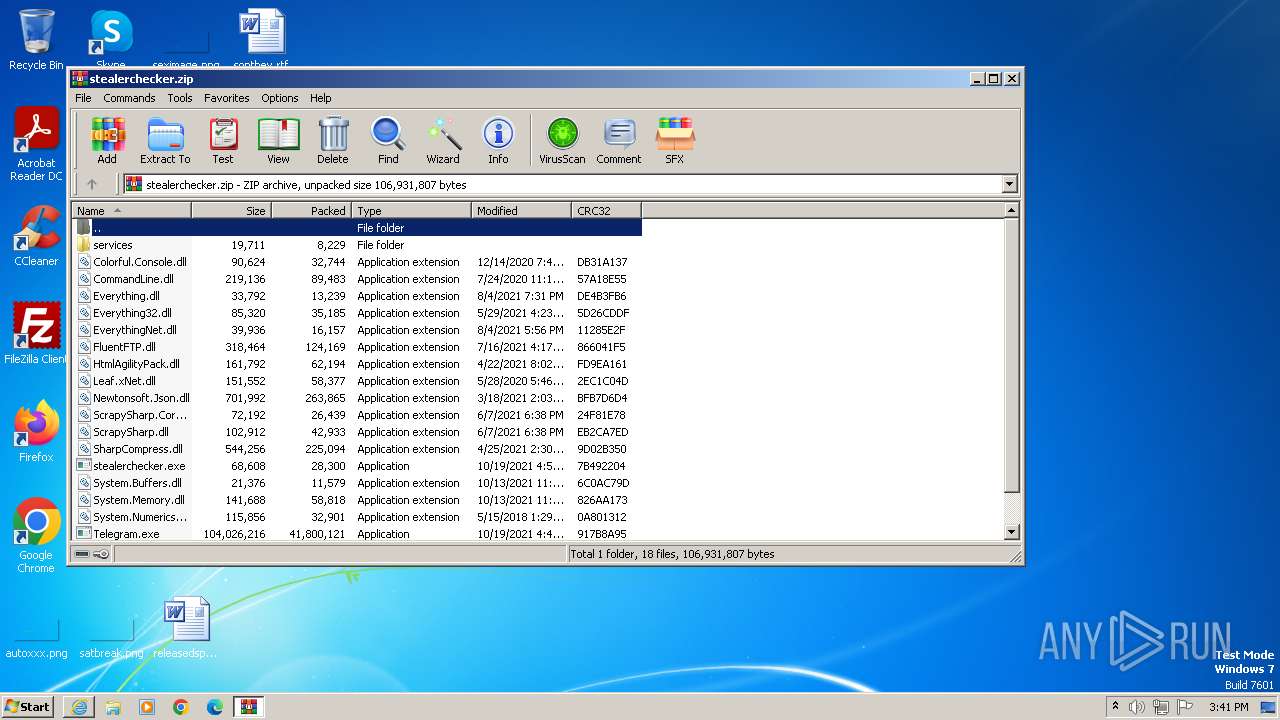Open Acrobat Reader DC desktop shortcut
Image resolution: width=1280 pixels, height=720 pixels.
pyautogui.click(x=36, y=144)
